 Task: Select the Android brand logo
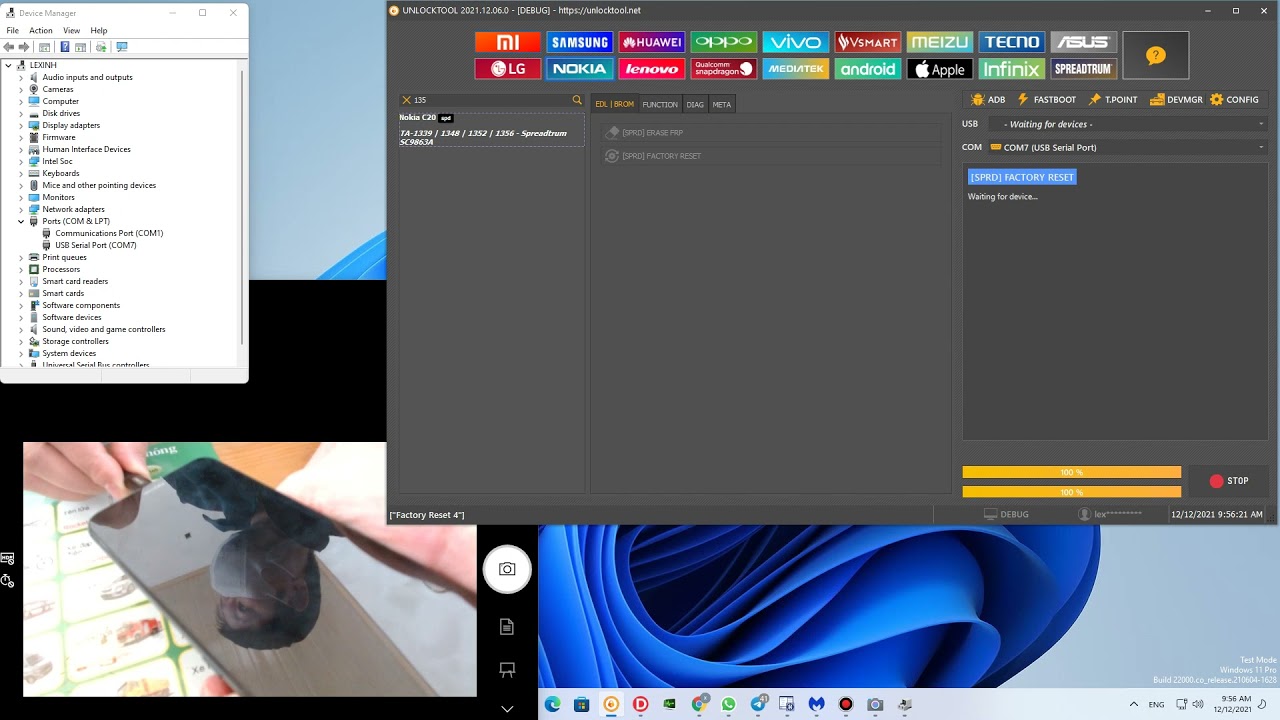[x=867, y=69]
